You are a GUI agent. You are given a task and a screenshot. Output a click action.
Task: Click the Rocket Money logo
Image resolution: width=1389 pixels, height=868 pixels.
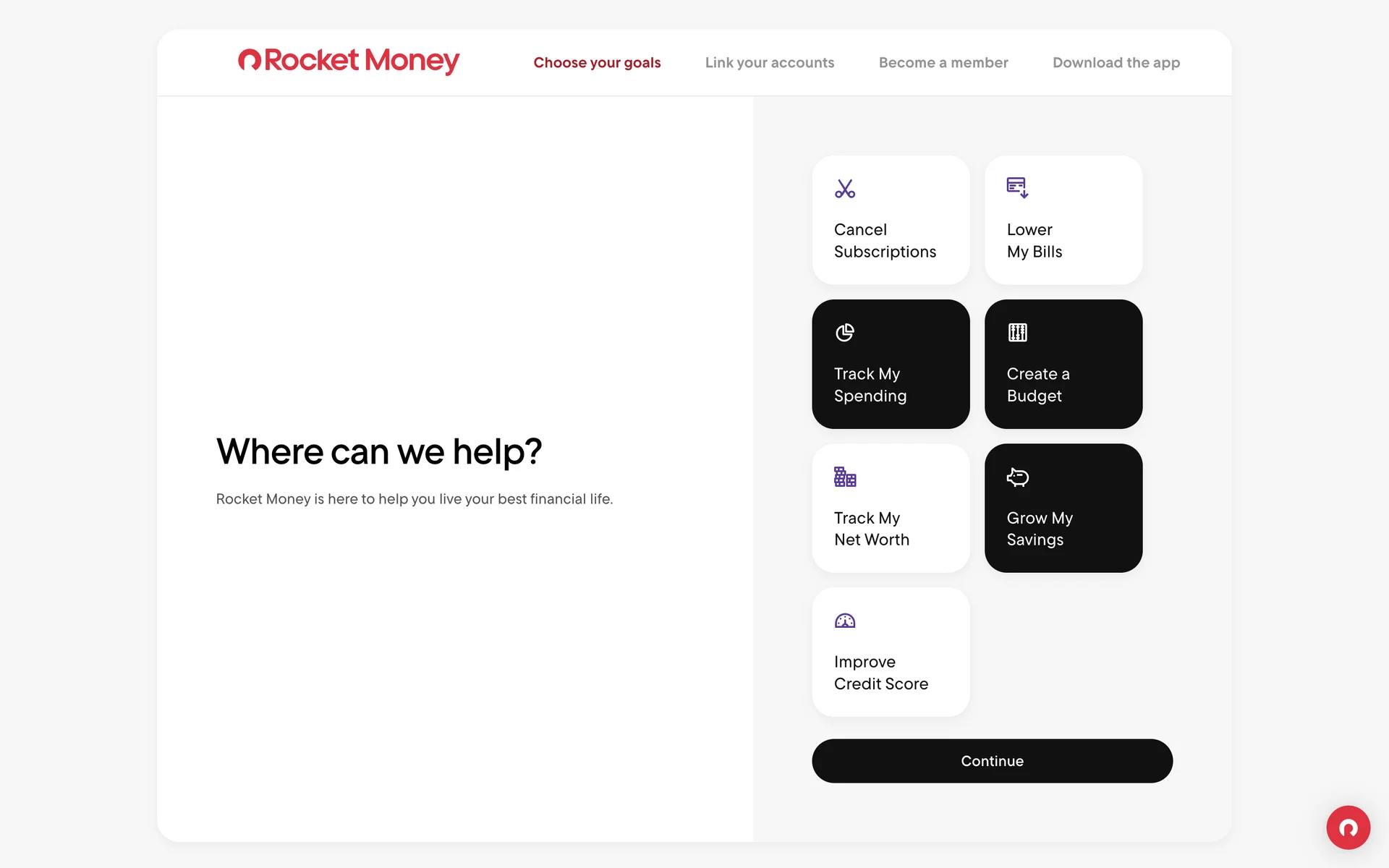coord(349,61)
